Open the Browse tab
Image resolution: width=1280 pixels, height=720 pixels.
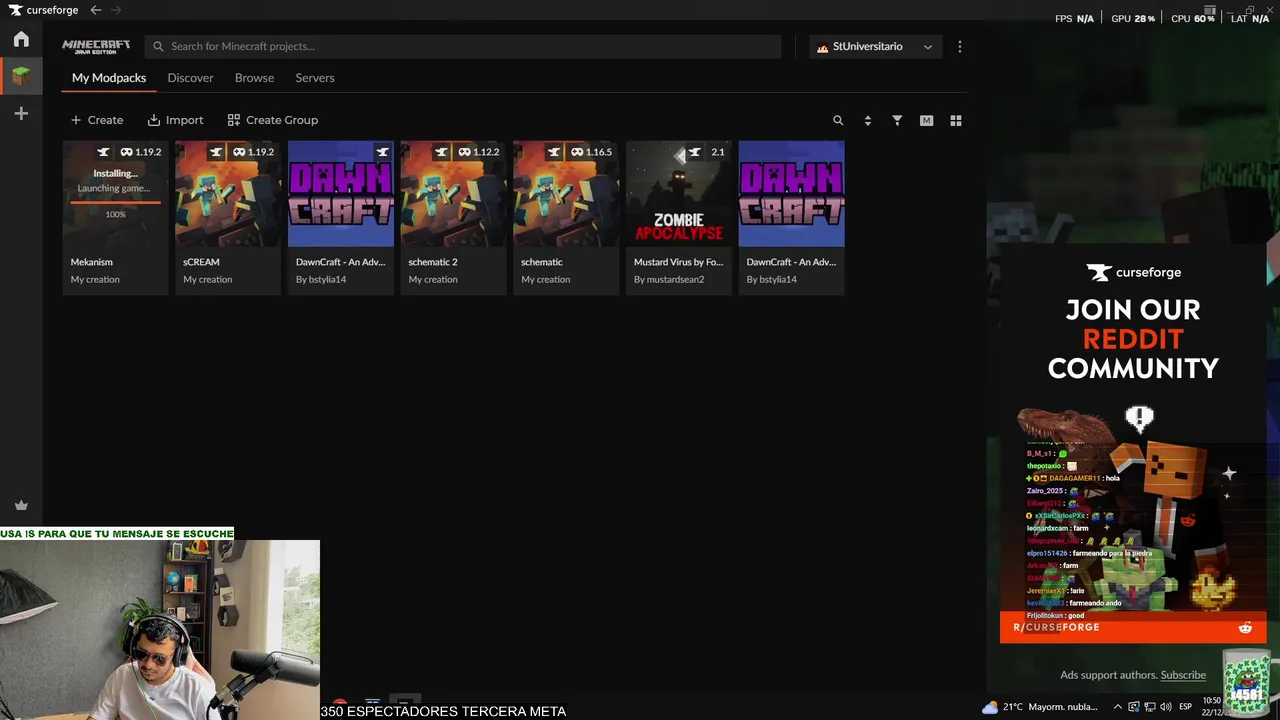pos(254,78)
